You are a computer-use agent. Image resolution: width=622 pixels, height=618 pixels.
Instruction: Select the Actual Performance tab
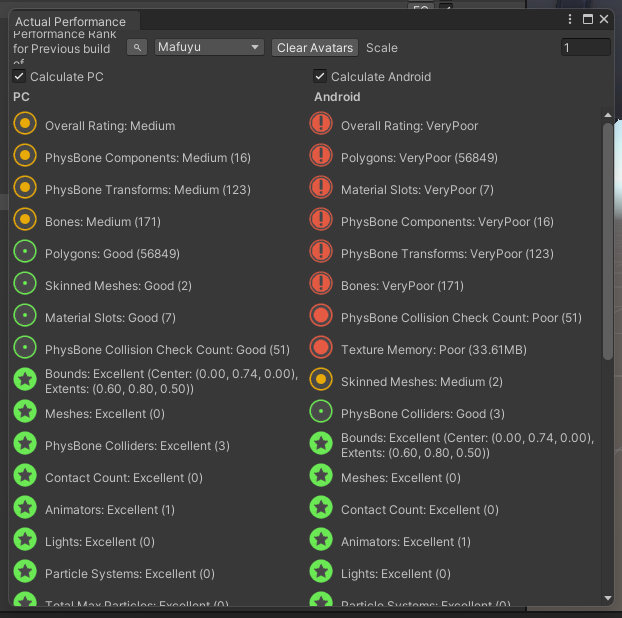(71, 21)
